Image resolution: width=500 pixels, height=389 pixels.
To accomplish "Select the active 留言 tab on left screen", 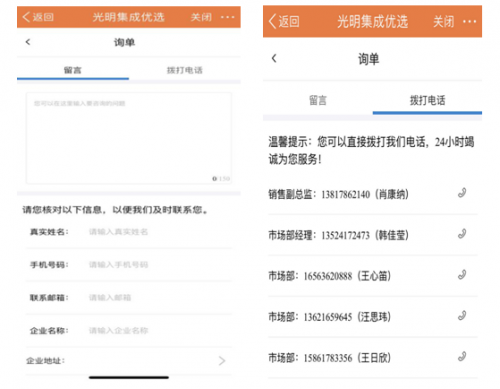I will (73, 70).
